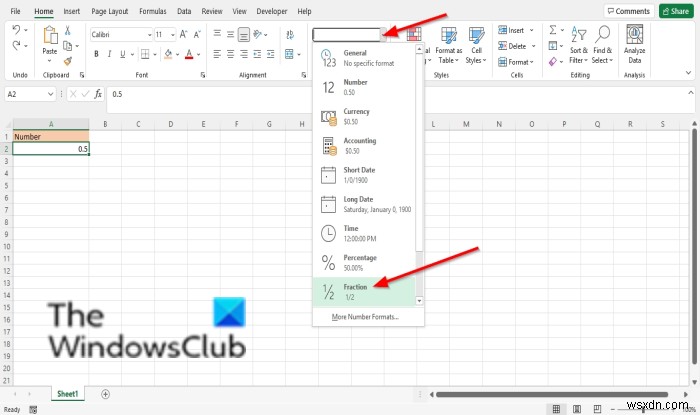Toggle Align Left
This screenshot has height=415, width=700.
coord(217,54)
